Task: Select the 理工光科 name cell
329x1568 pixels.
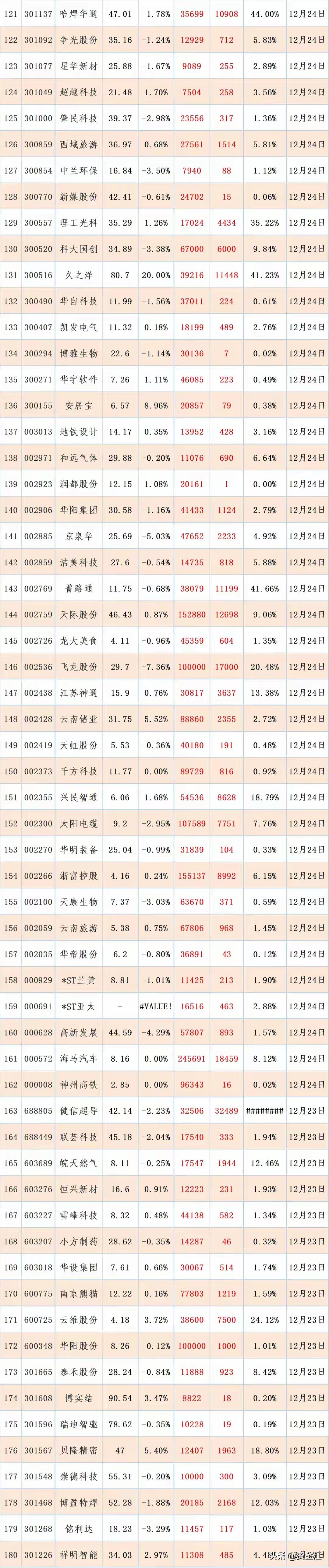Action: tap(79, 223)
